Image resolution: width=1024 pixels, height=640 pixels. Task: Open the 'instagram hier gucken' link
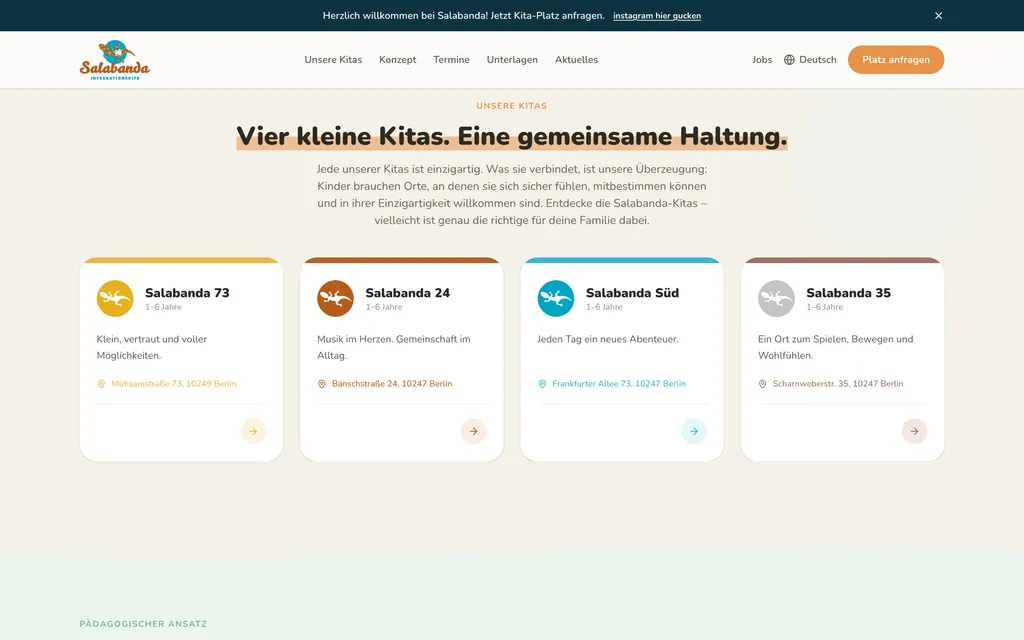coord(656,16)
